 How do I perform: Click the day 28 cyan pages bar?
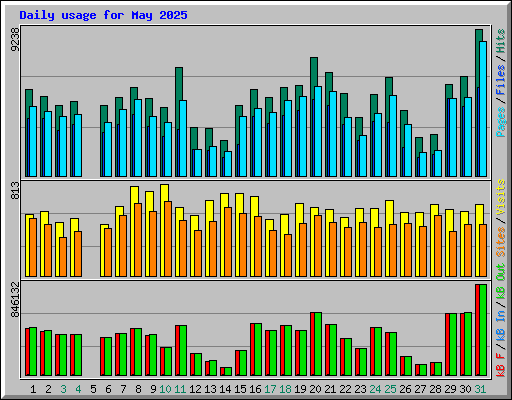(x=438, y=163)
